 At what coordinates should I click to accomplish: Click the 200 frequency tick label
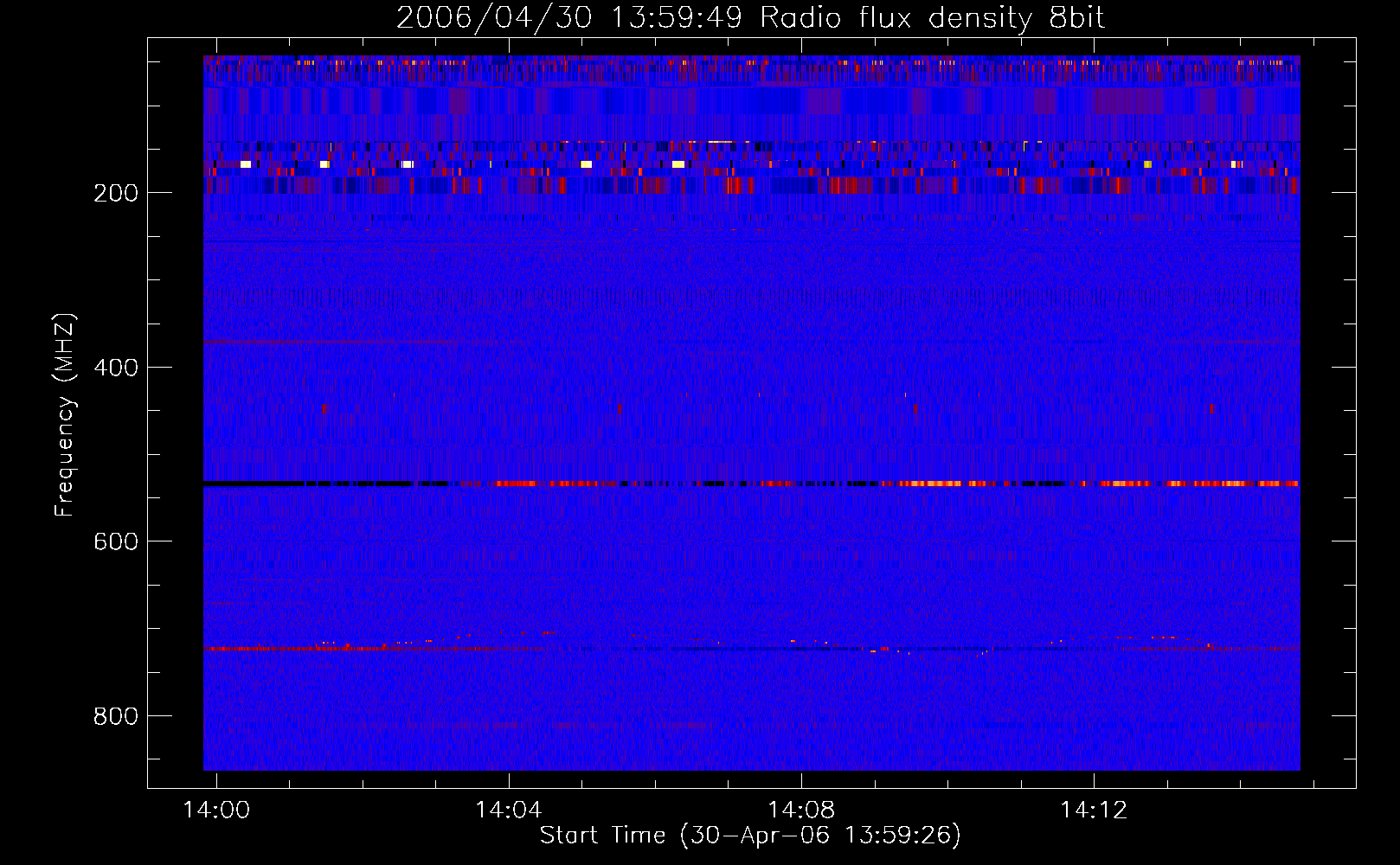(116, 193)
